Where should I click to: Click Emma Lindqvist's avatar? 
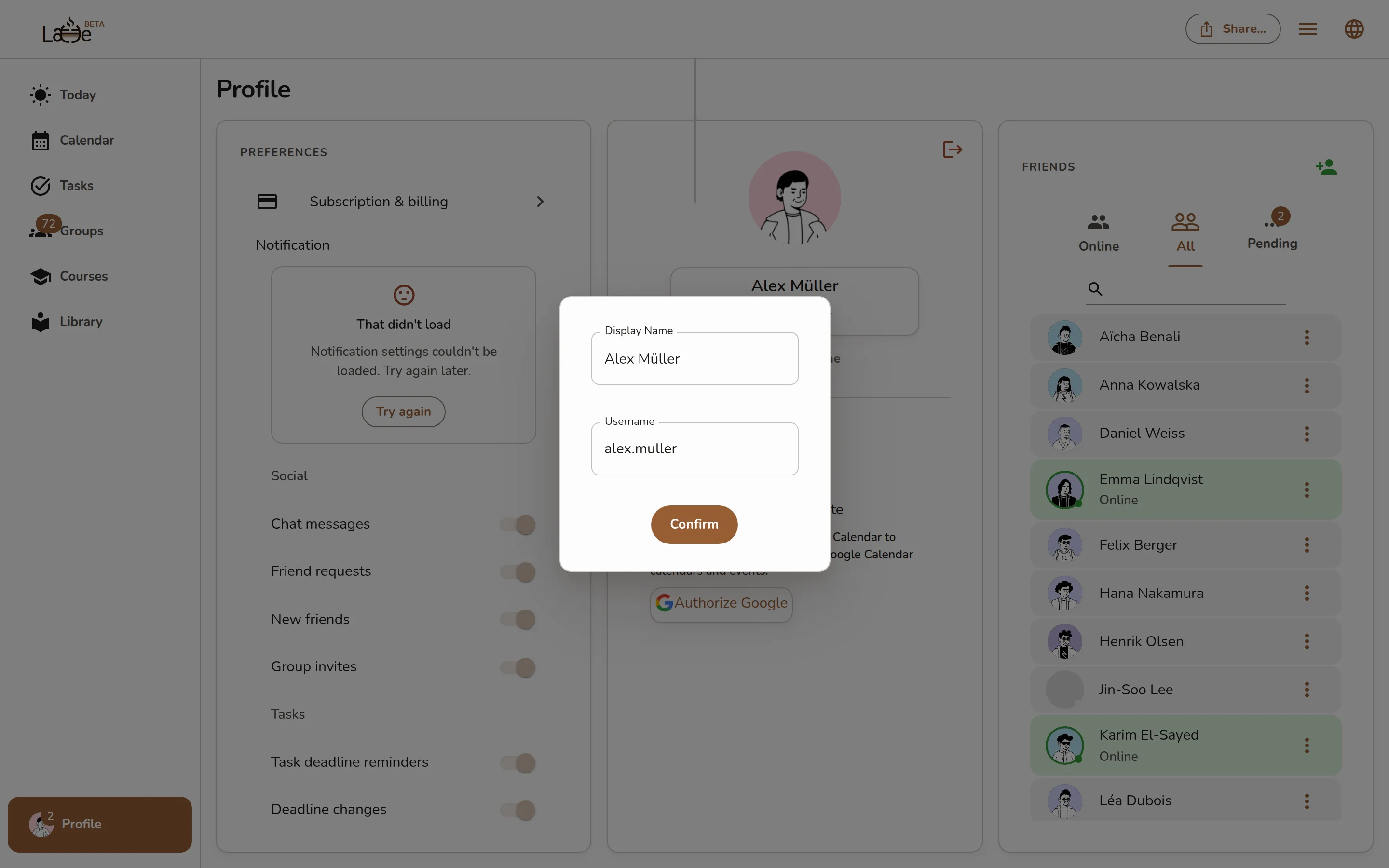point(1065,489)
